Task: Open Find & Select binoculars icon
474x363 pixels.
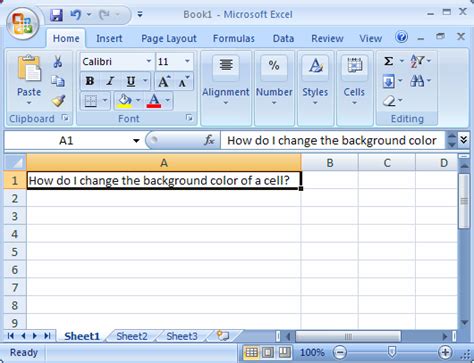Action: point(417,81)
